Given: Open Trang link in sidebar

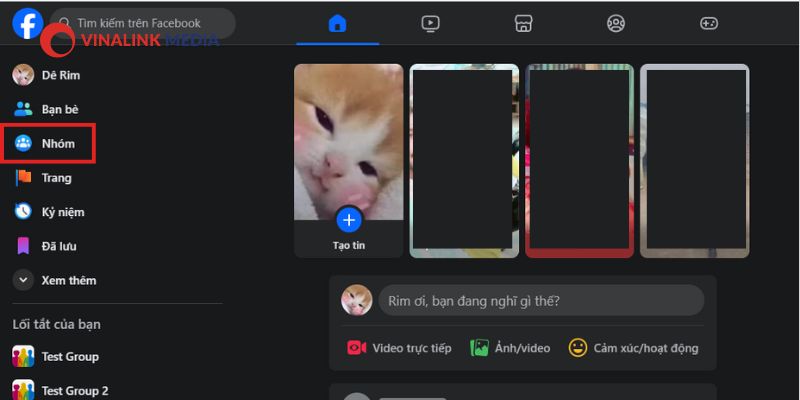Looking at the screenshot, I should click(x=57, y=178).
